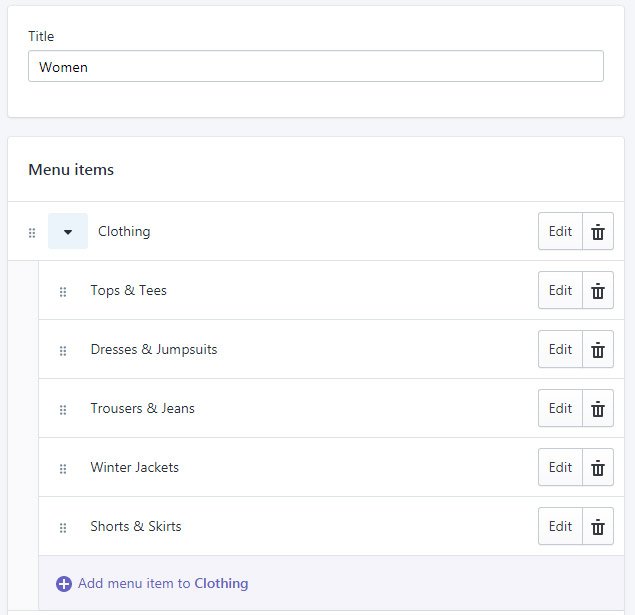Image resolution: width=635 pixels, height=615 pixels.
Task: Select drag handle of Winter Jackets
Action: coord(63,469)
